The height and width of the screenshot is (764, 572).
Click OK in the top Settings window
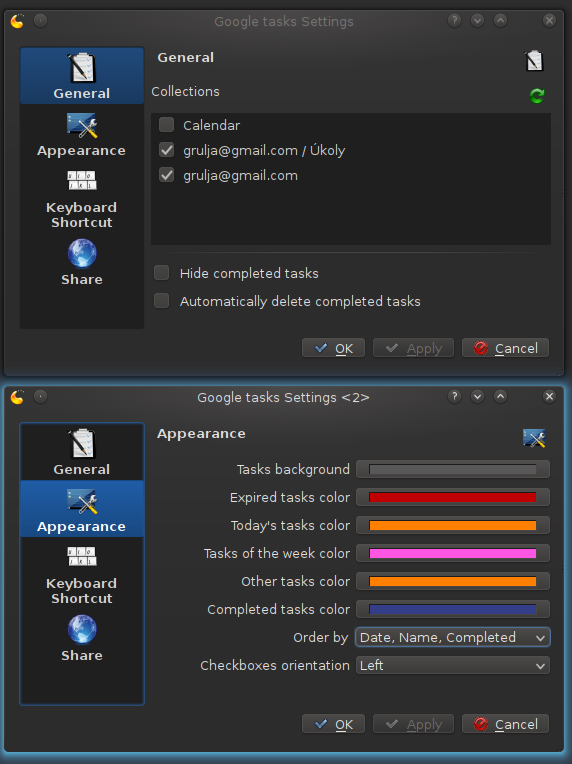coord(333,348)
